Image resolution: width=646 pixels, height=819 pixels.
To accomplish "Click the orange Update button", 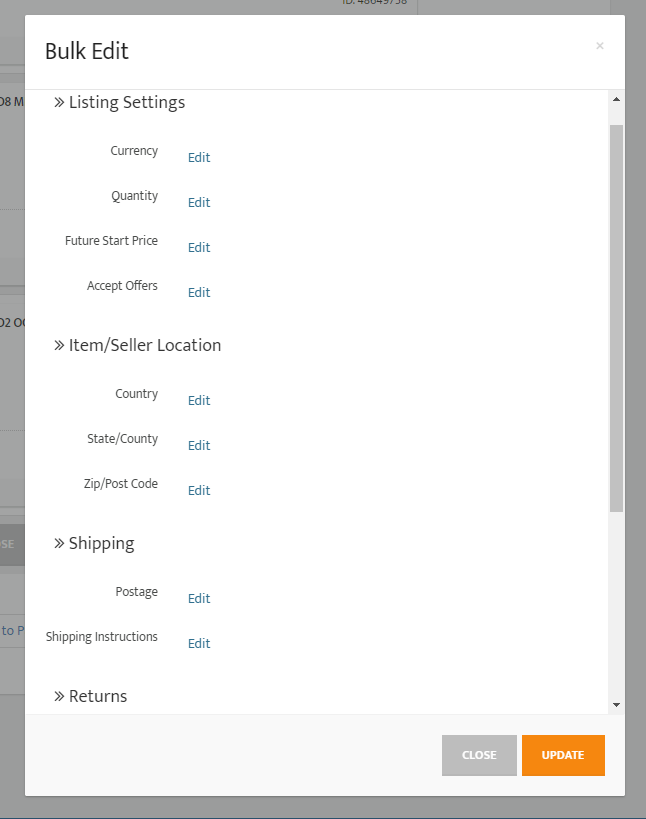I will (563, 755).
